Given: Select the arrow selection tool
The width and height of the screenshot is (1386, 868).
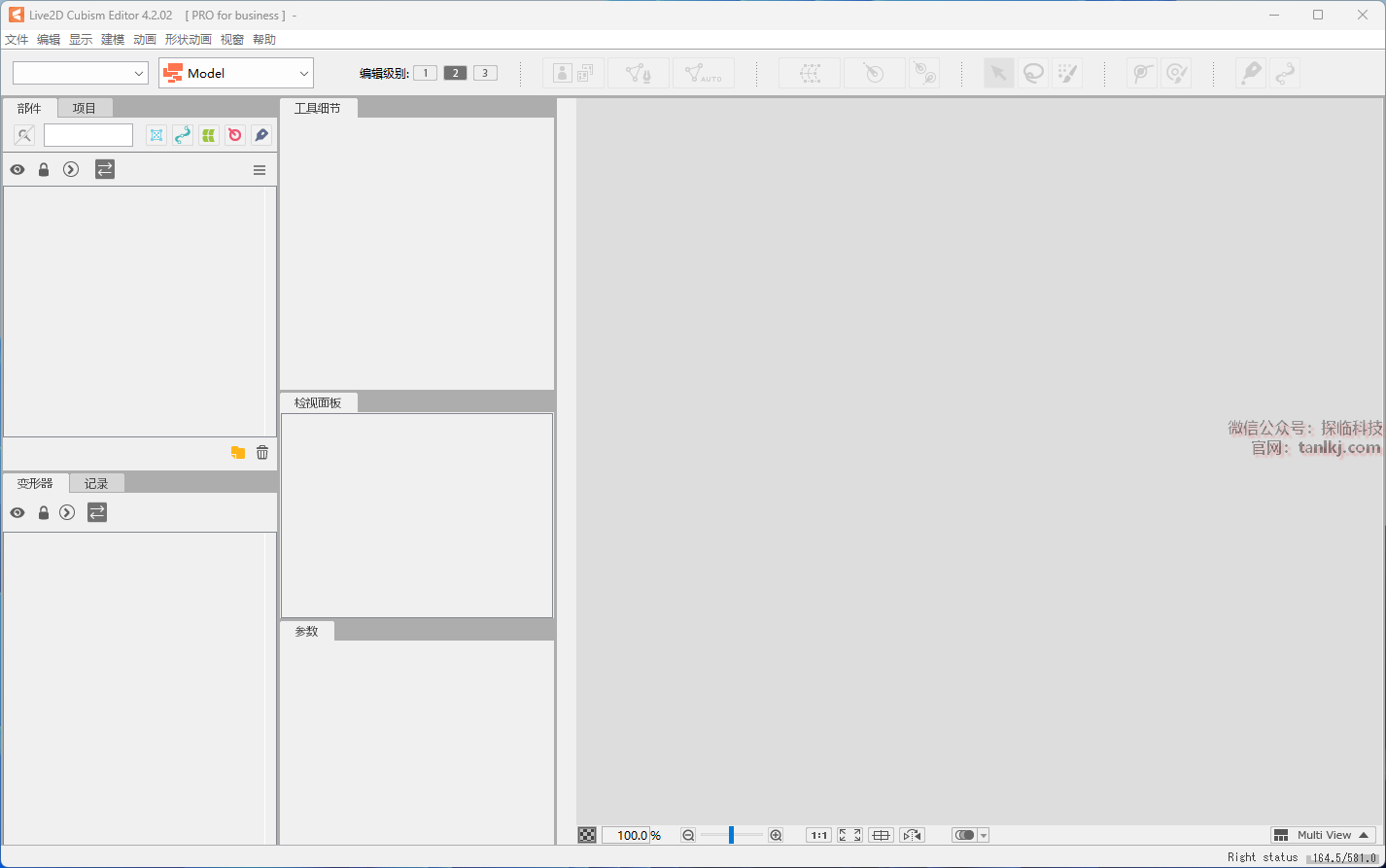Looking at the screenshot, I should click(x=999, y=73).
